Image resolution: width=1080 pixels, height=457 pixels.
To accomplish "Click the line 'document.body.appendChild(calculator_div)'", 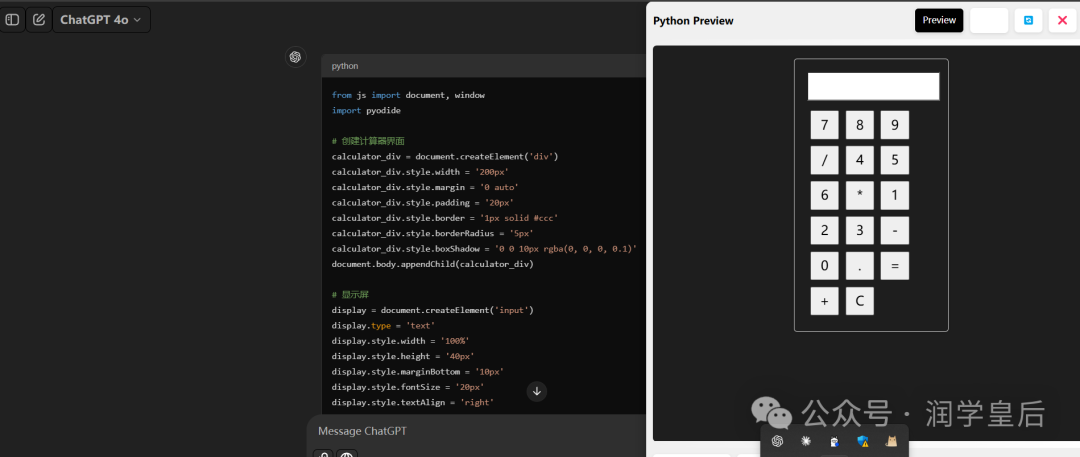I will point(433,264).
